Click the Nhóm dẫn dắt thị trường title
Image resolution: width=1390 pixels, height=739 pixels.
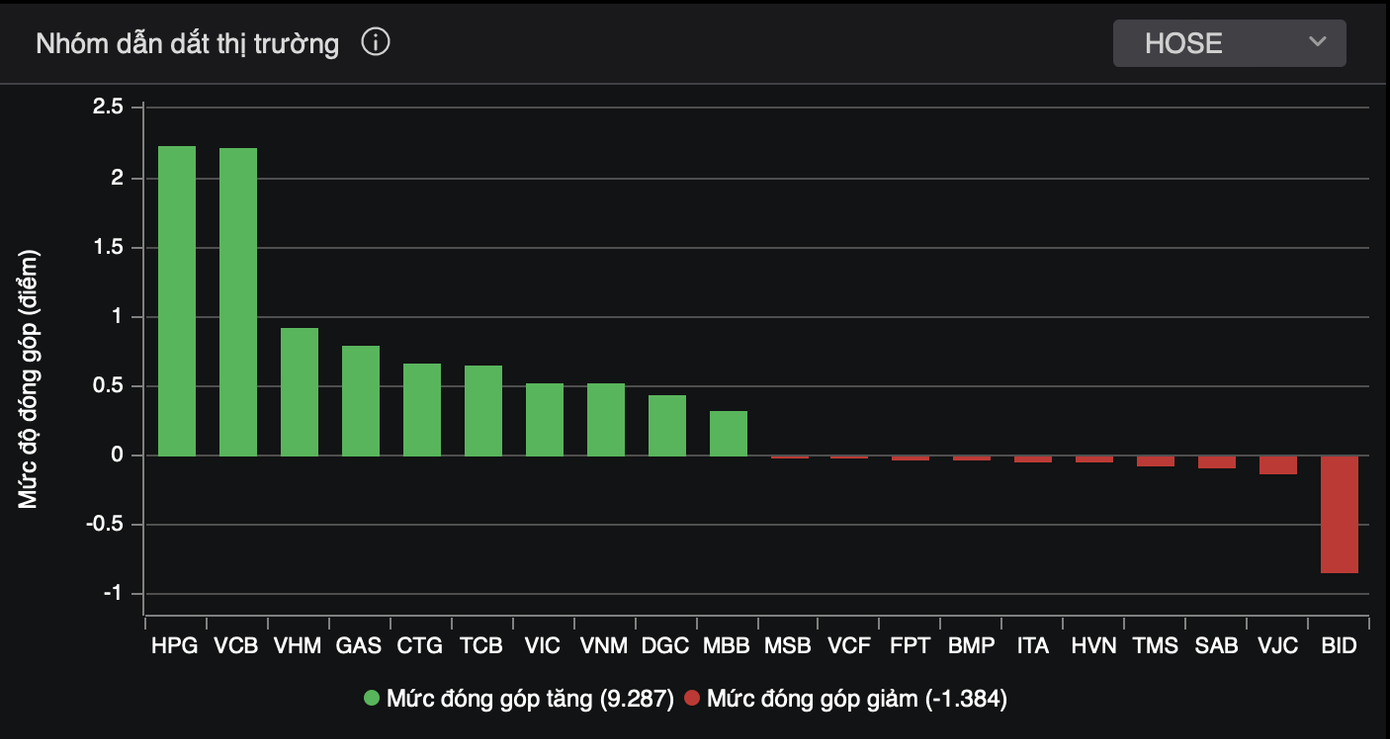(187, 44)
